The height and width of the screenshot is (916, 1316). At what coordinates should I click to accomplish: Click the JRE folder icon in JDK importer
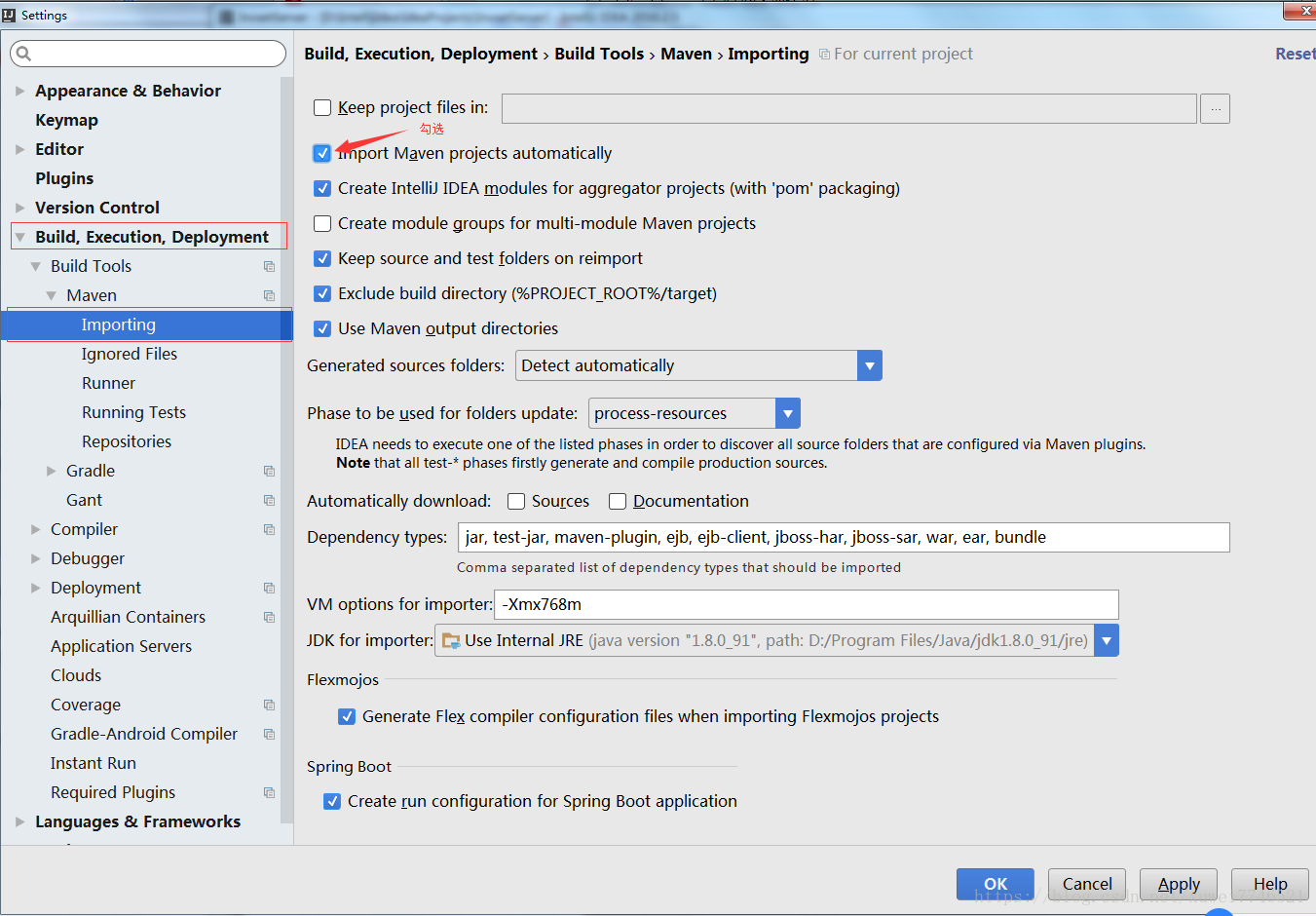[x=451, y=640]
